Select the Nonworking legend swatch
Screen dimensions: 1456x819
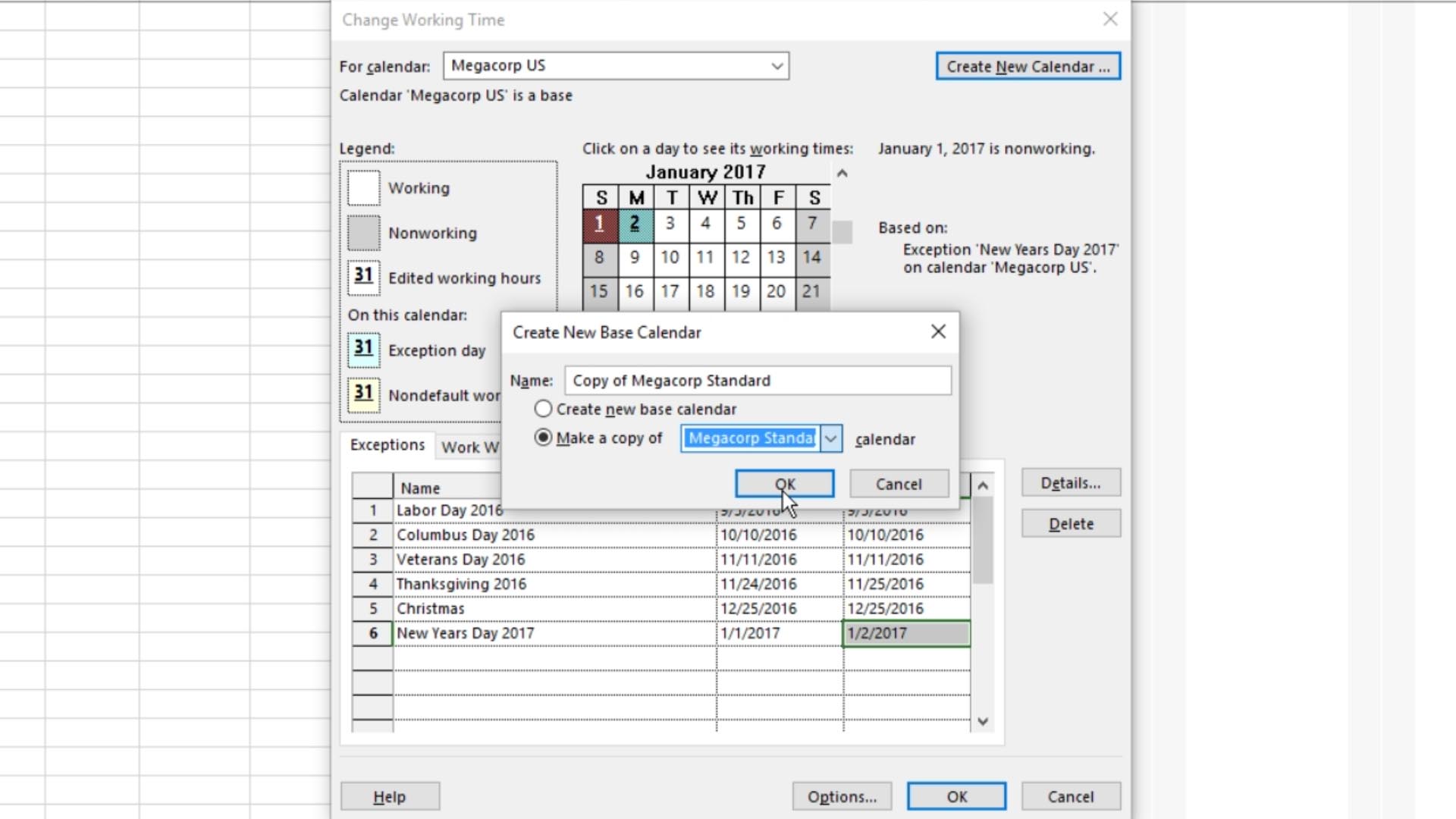[363, 233]
